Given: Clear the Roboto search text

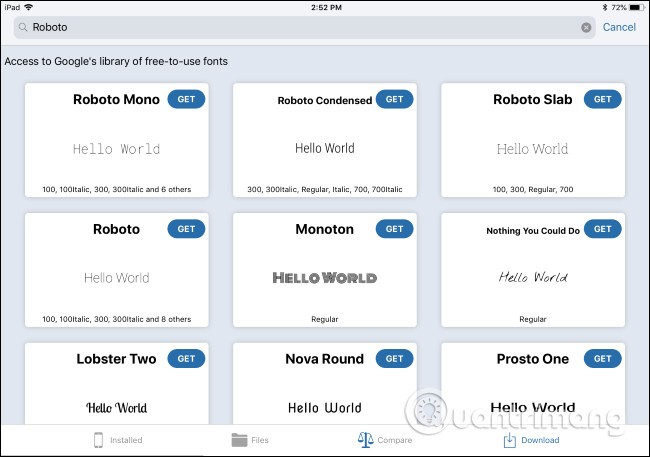Looking at the screenshot, I should [586, 27].
